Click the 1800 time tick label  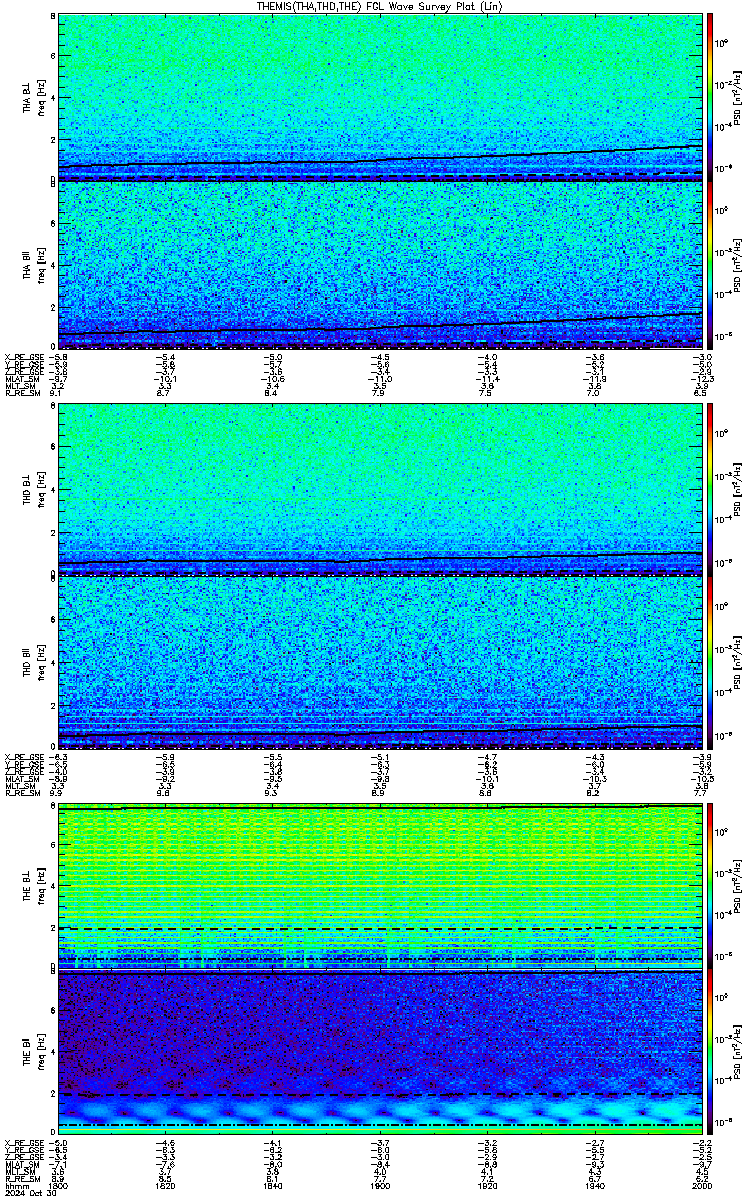[59, 1186]
